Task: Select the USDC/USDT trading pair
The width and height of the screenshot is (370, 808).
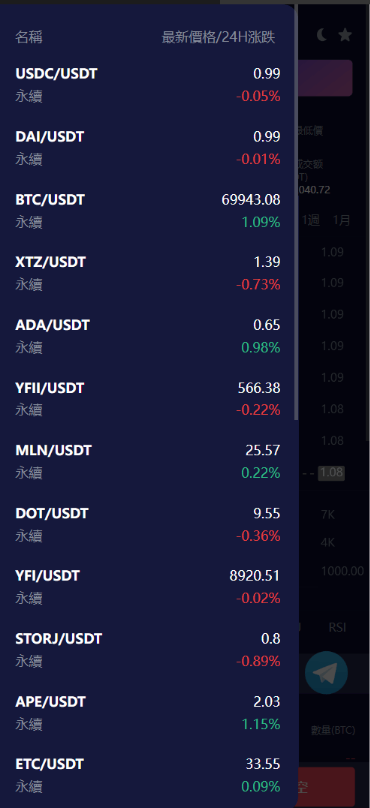Action: click(x=147, y=85)
